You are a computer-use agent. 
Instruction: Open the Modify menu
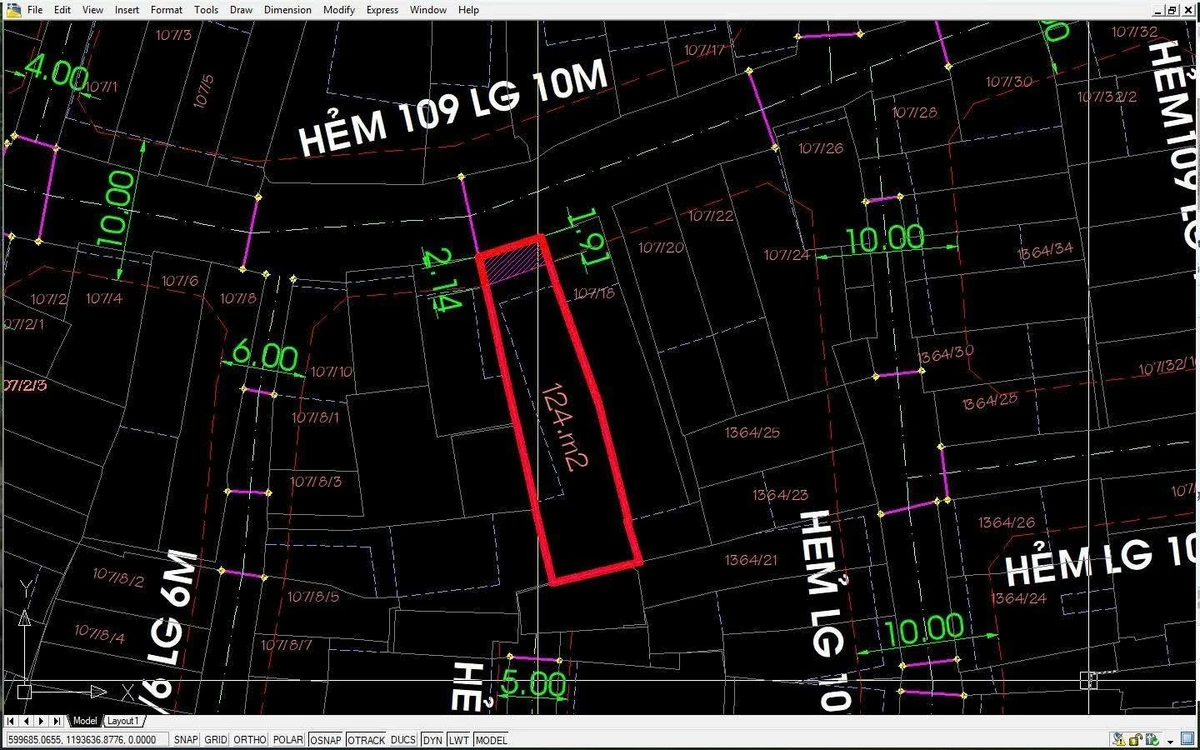pos(338,10)
